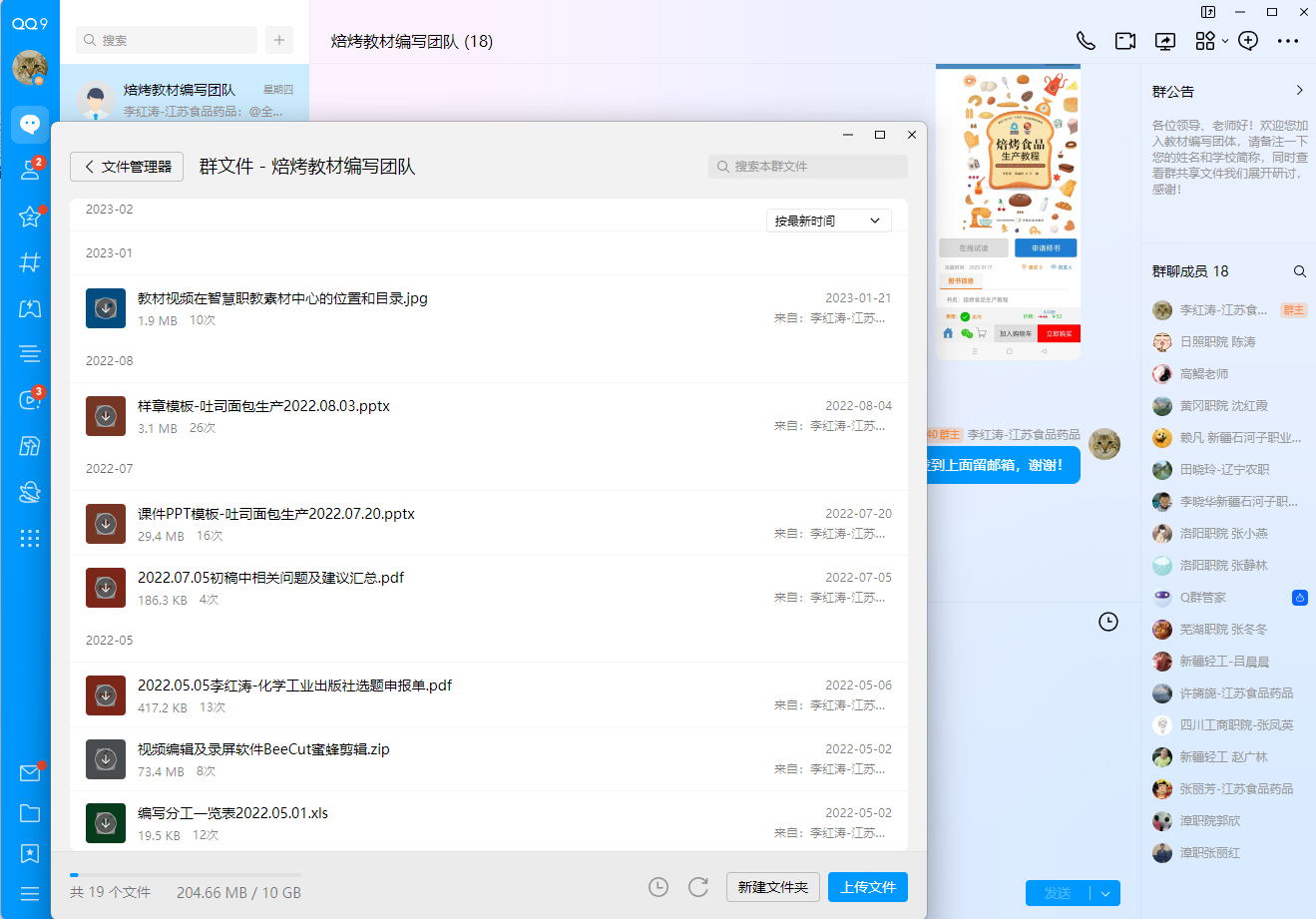Select member 新疆轻工 赵广林

pos(1229,757)
